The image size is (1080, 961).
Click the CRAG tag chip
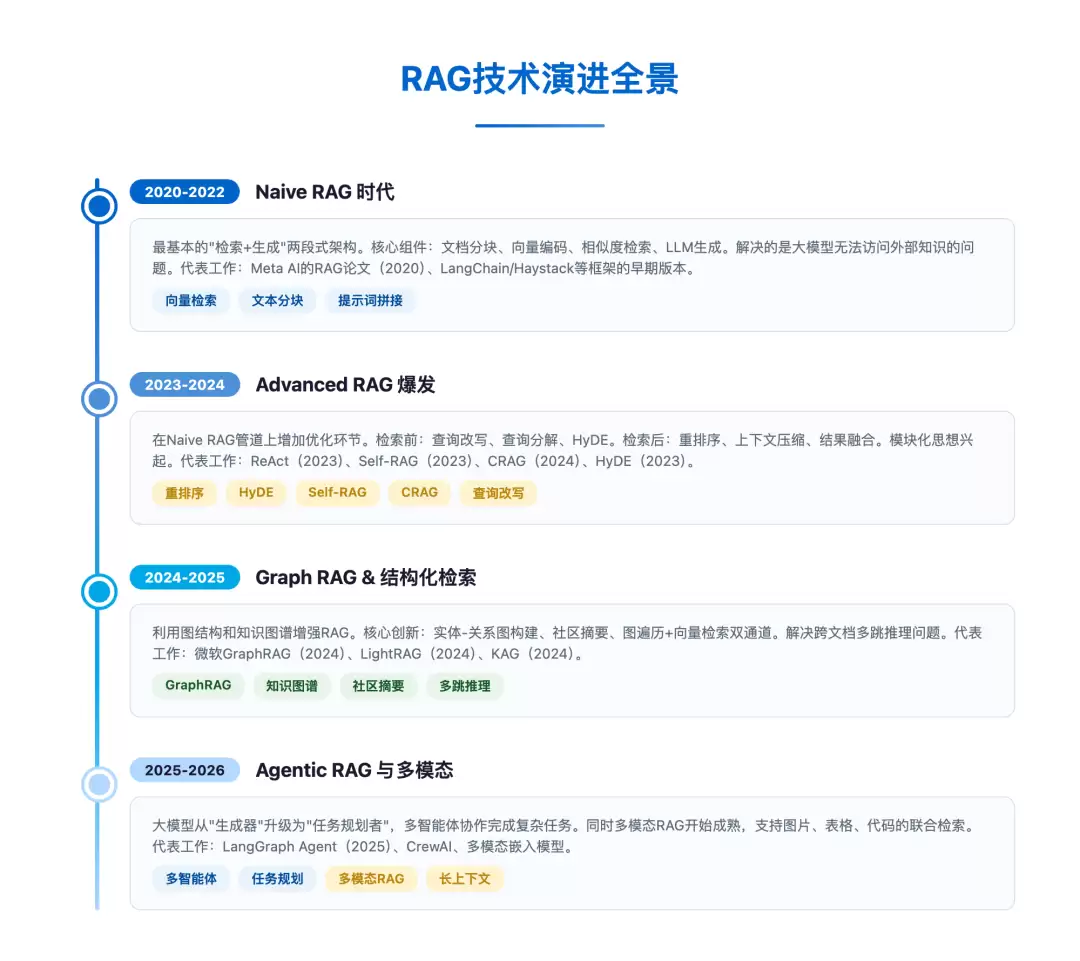pos(419,493)
